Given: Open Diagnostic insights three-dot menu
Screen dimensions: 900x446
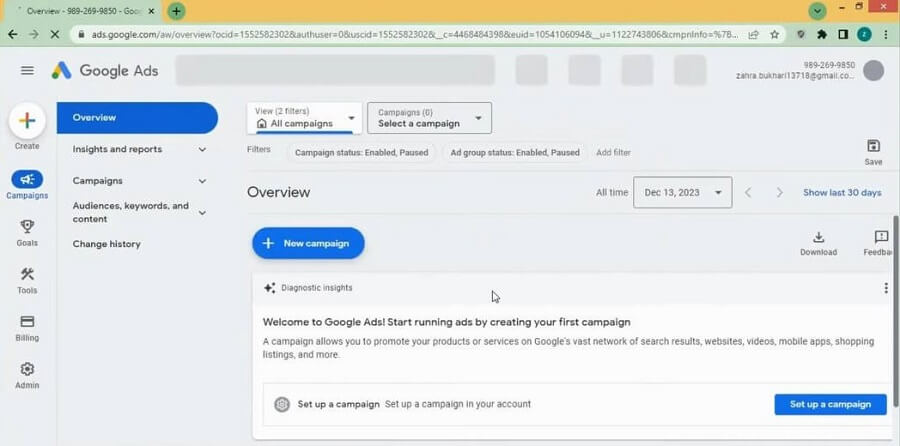Looking at the screenshot, I should pyautogui.click(x=886, y=288).
